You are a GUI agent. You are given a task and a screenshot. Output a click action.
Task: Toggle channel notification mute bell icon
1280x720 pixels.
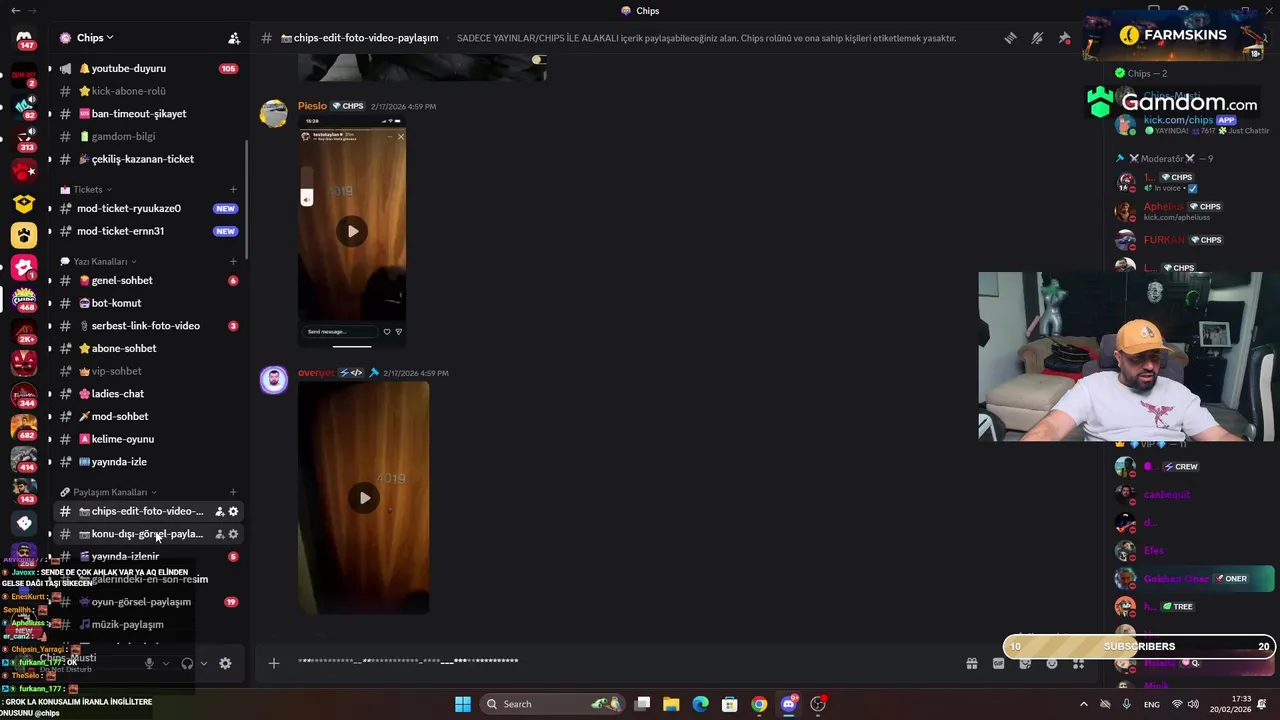pyautogui.click(x=1037, y=38)
